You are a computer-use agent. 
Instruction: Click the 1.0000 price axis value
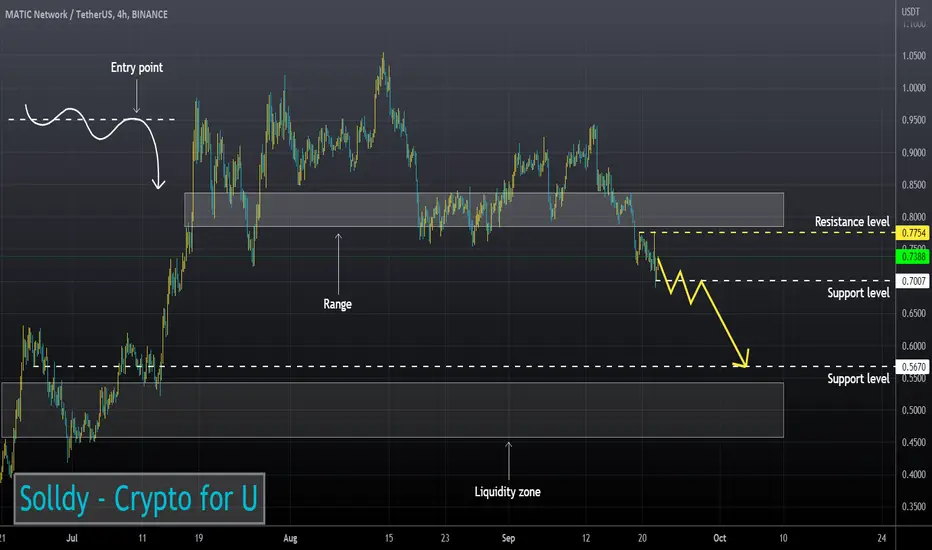coord(914,87)
